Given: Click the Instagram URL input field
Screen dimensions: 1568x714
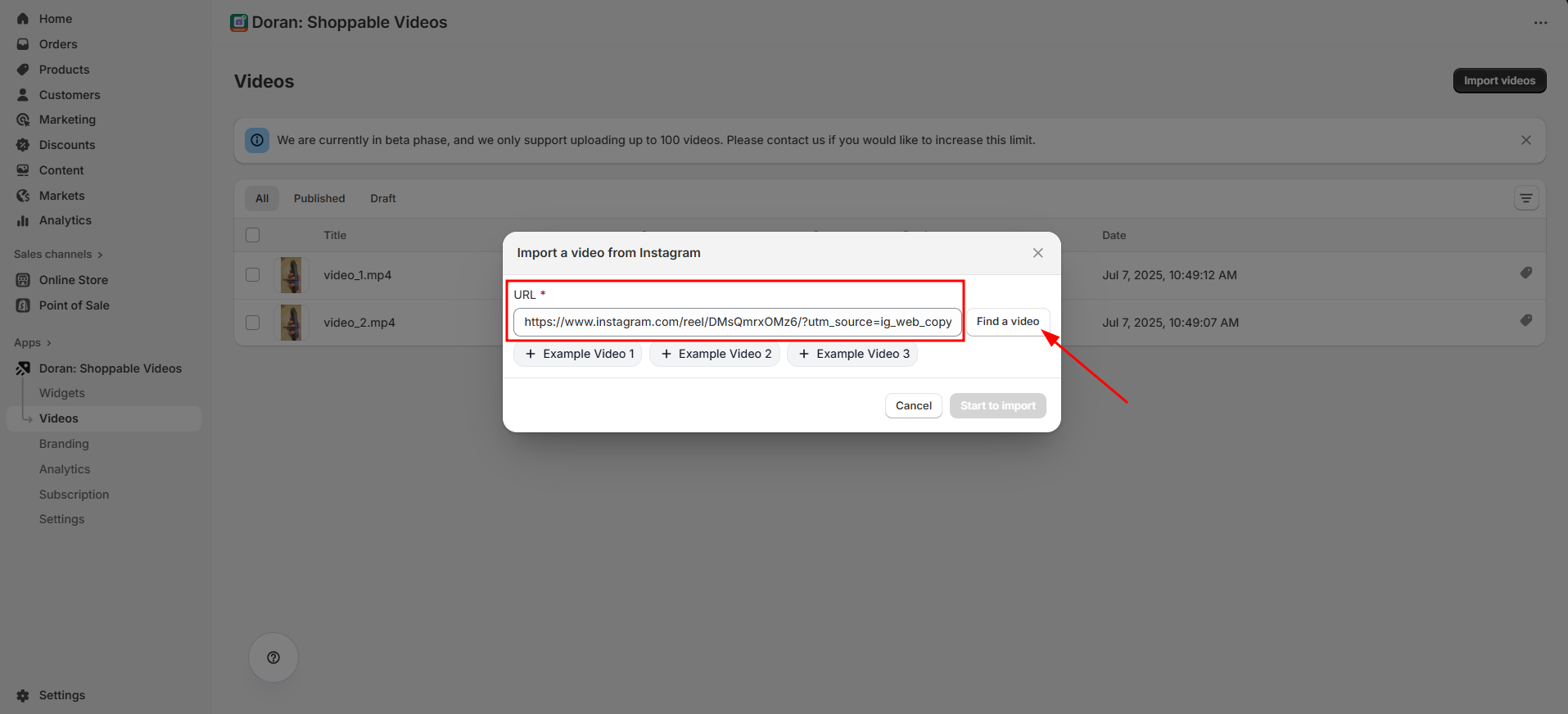Looking at the screenshot, I should (x=738, y=322).
